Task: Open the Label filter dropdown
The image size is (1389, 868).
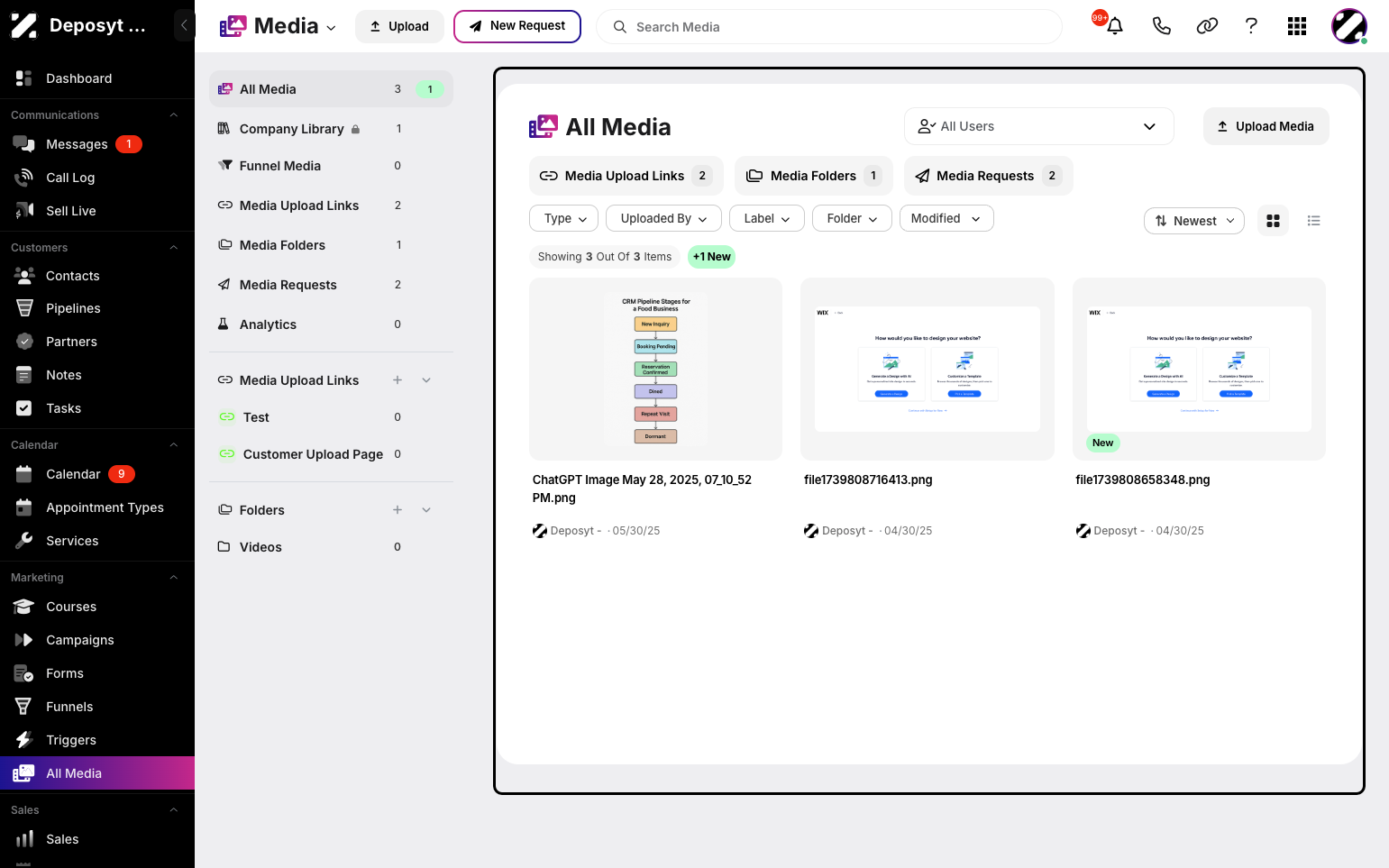Action: point(766,218)
